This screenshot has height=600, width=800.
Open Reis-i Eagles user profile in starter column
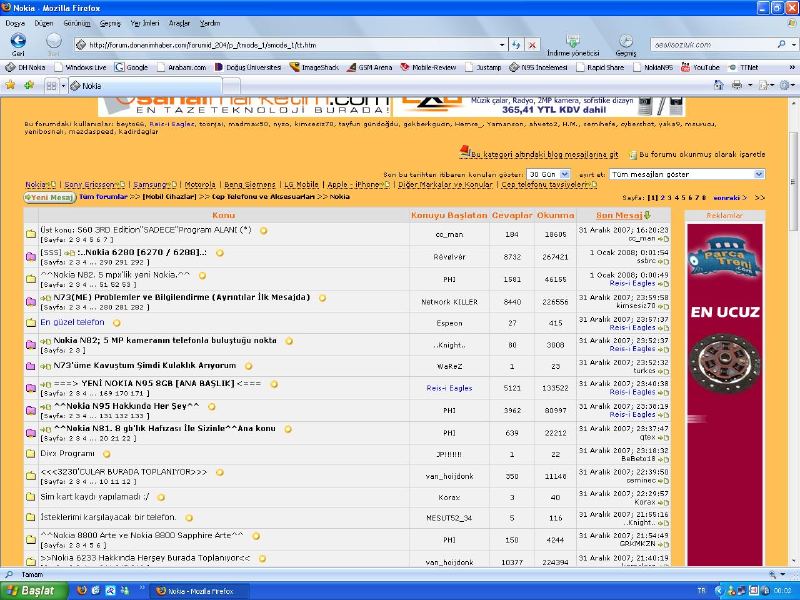click(x=449, y=388)
